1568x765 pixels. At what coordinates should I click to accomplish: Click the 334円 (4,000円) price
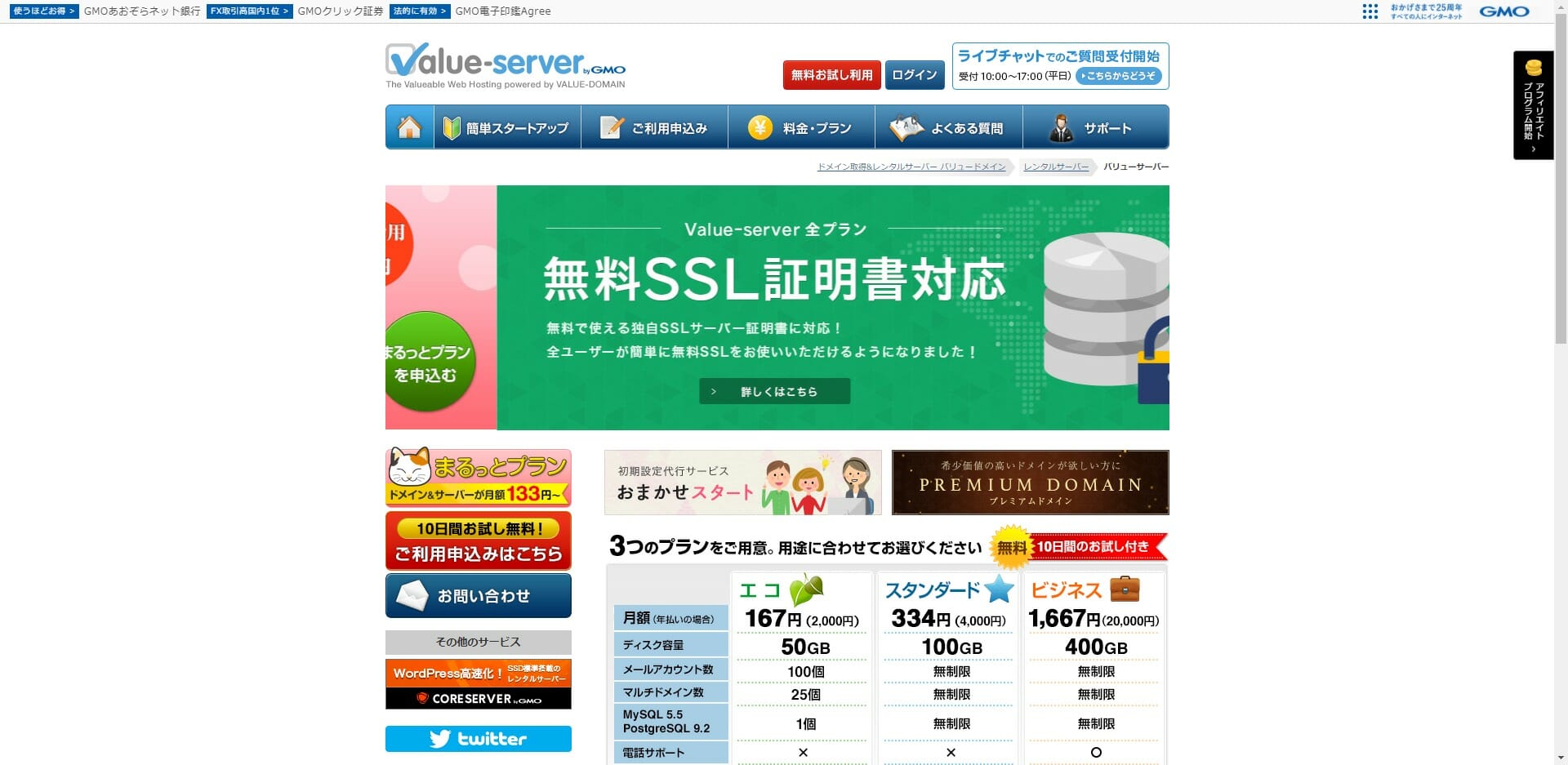coord(949,619)
